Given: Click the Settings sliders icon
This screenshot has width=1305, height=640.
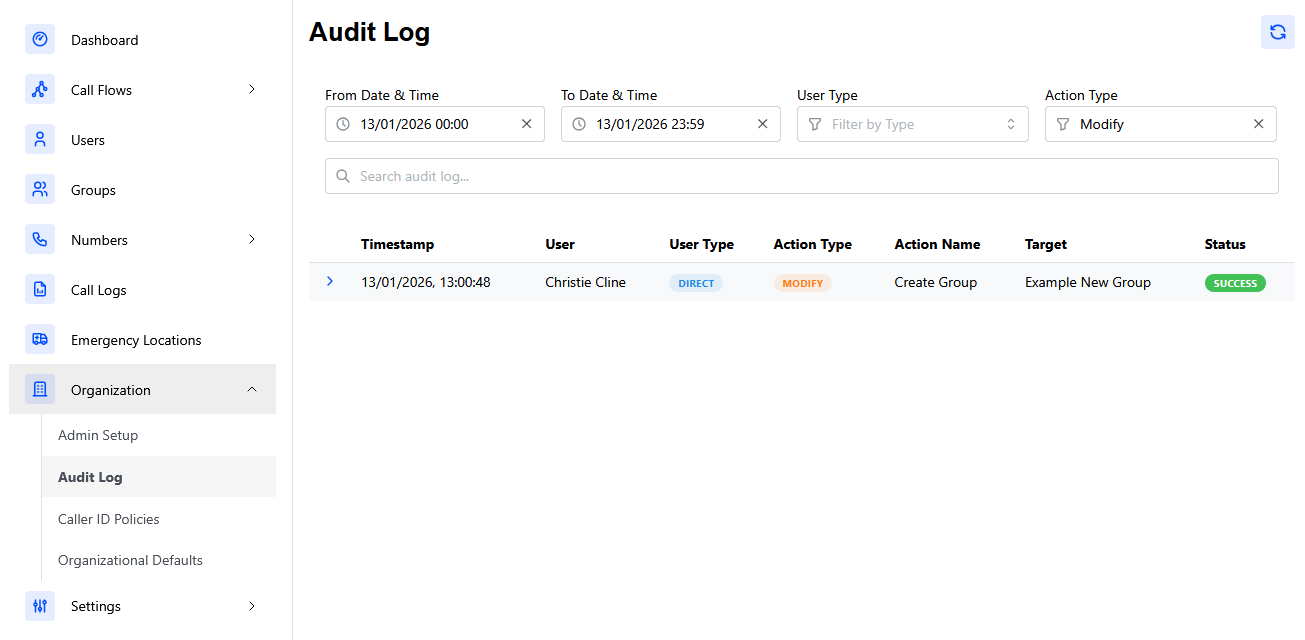Looking at the screenshot, I should (x=40, y=606).
